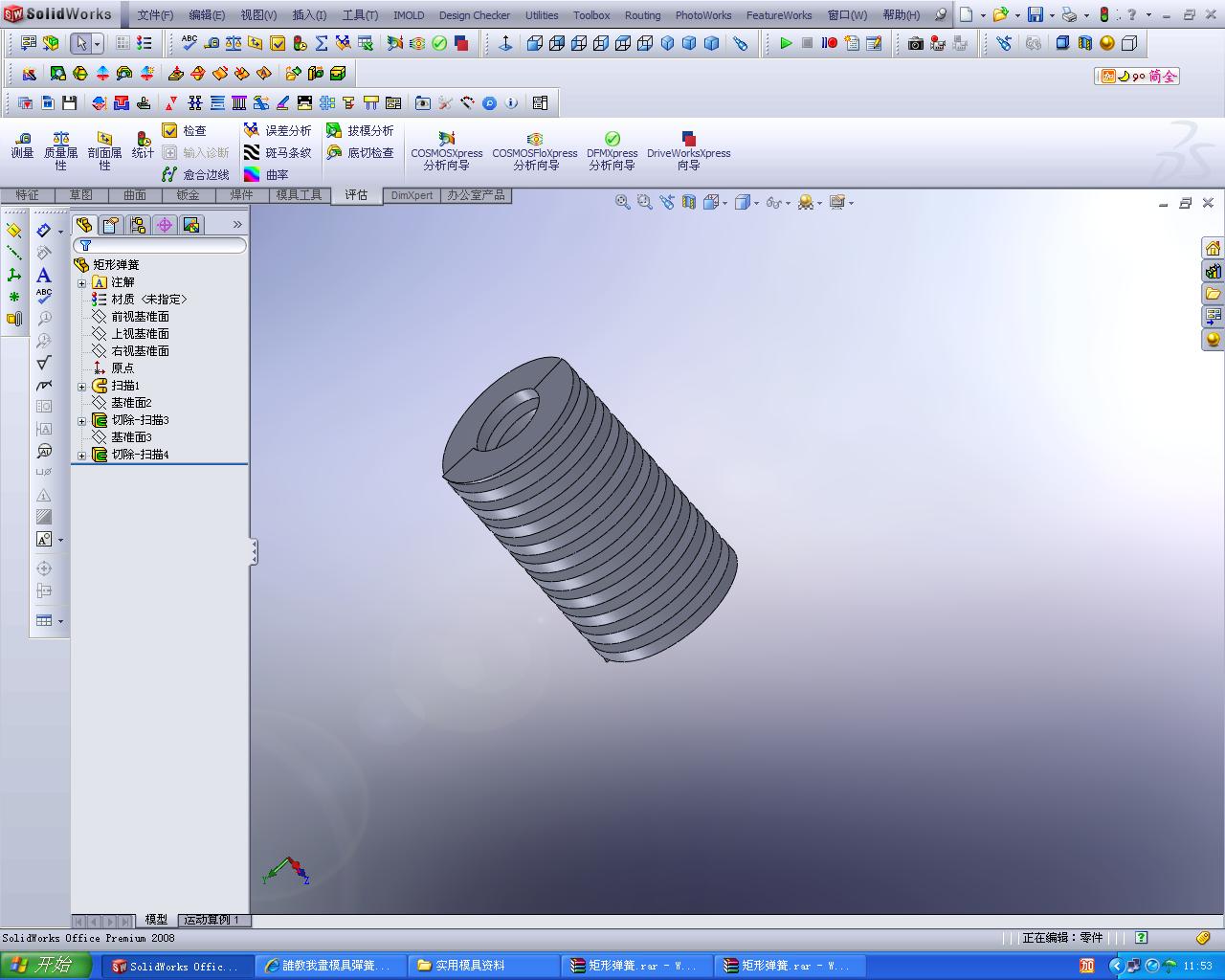Image resolution: width=1225 pixels, height=980 pixels.
Task: Expand the 扫描1 feature node
Action: (x=82, y=386)
